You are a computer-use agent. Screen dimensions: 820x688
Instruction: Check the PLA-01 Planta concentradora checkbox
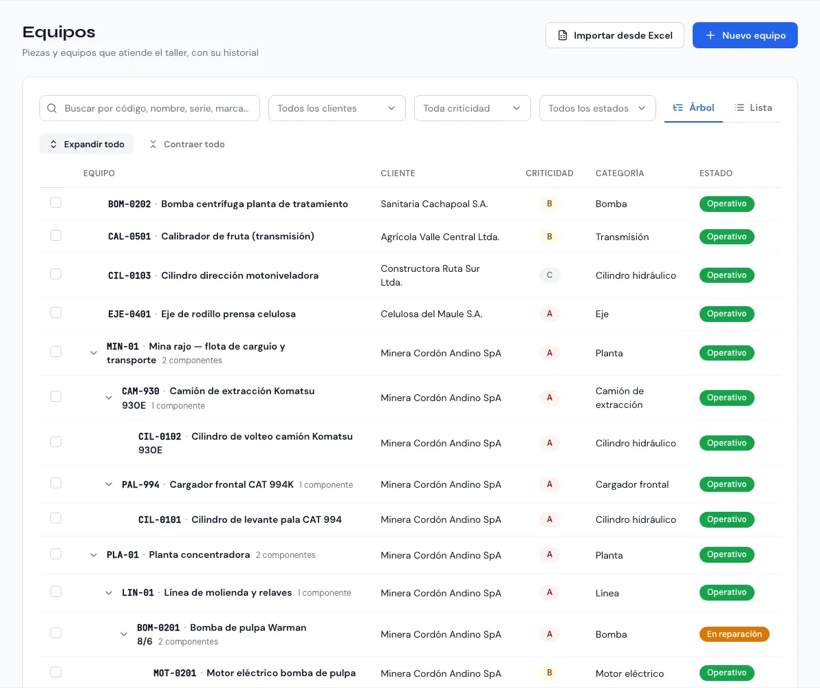click(55, 554)
